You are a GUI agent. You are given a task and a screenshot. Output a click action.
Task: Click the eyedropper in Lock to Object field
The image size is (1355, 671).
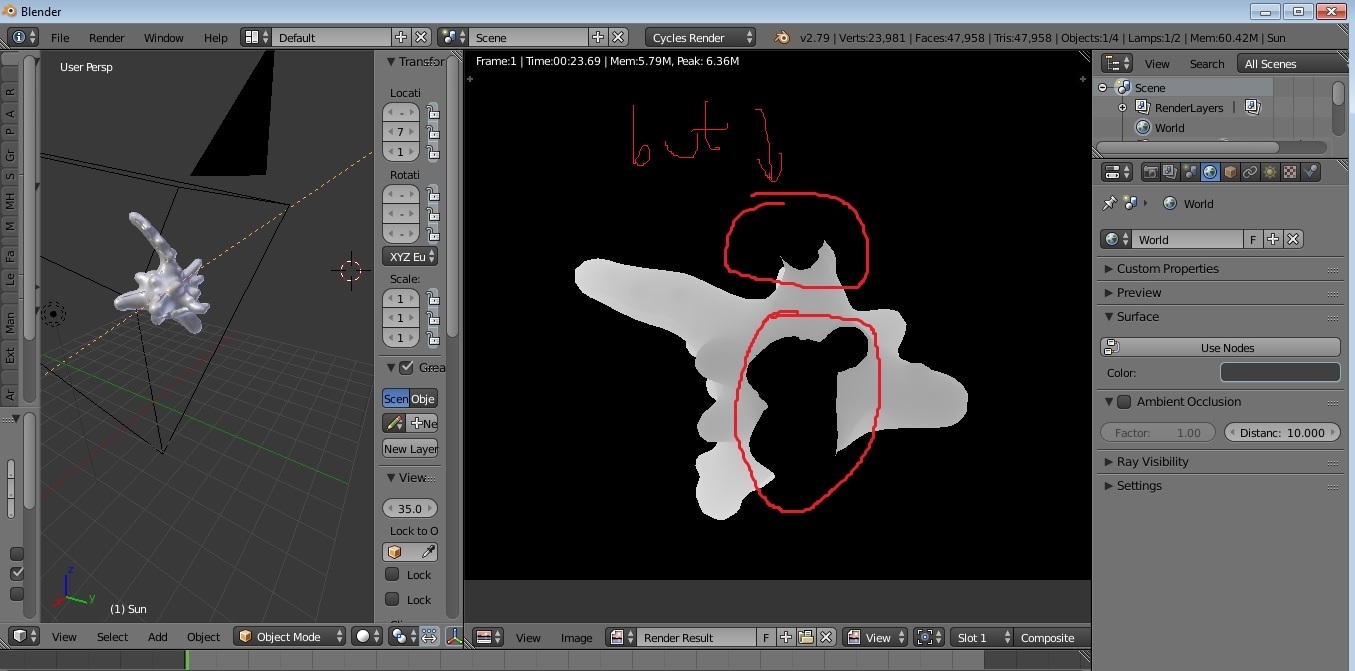[426, 552]
